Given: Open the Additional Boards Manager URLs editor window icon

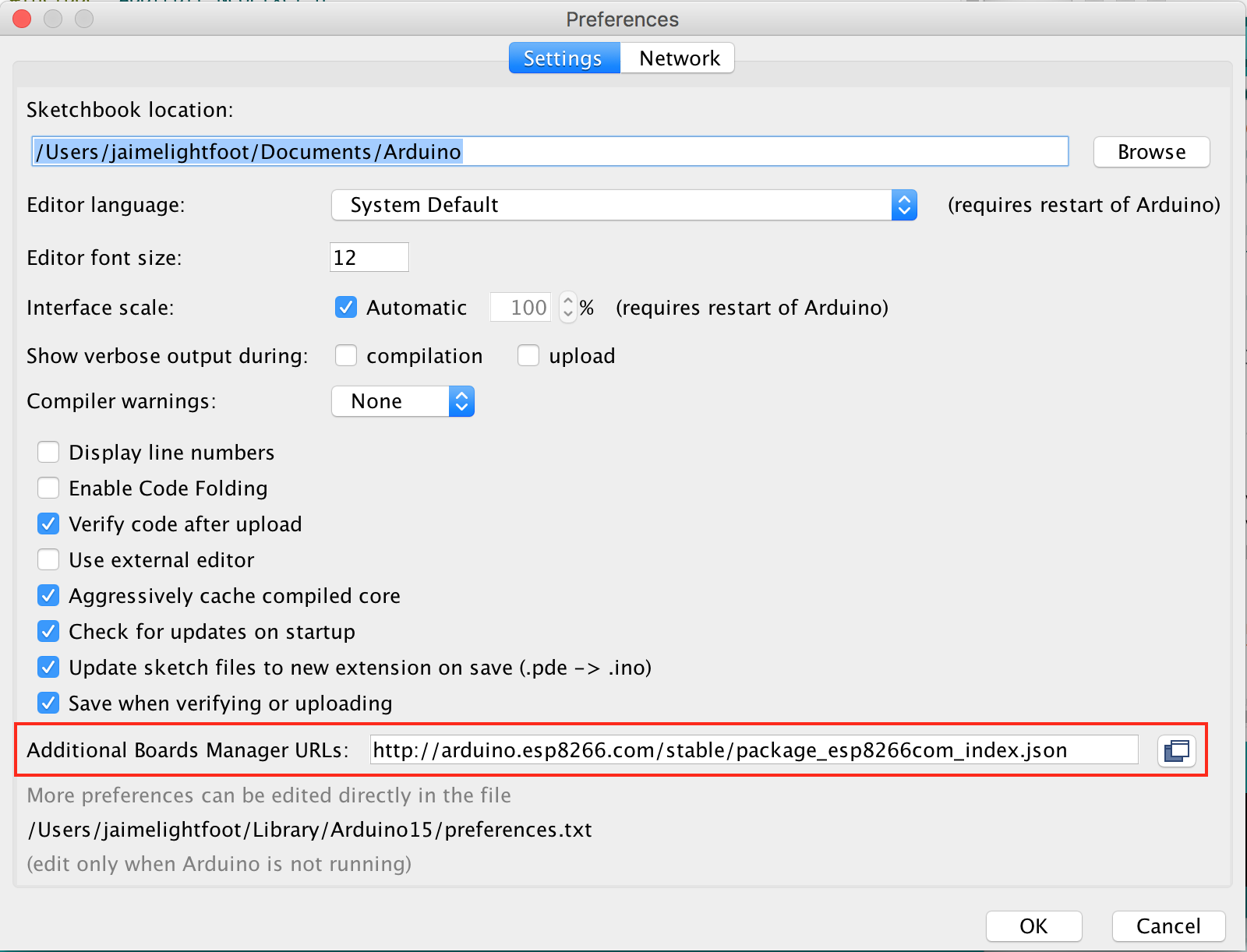Looking at the screenshot, I should (x=1176, y=751).
